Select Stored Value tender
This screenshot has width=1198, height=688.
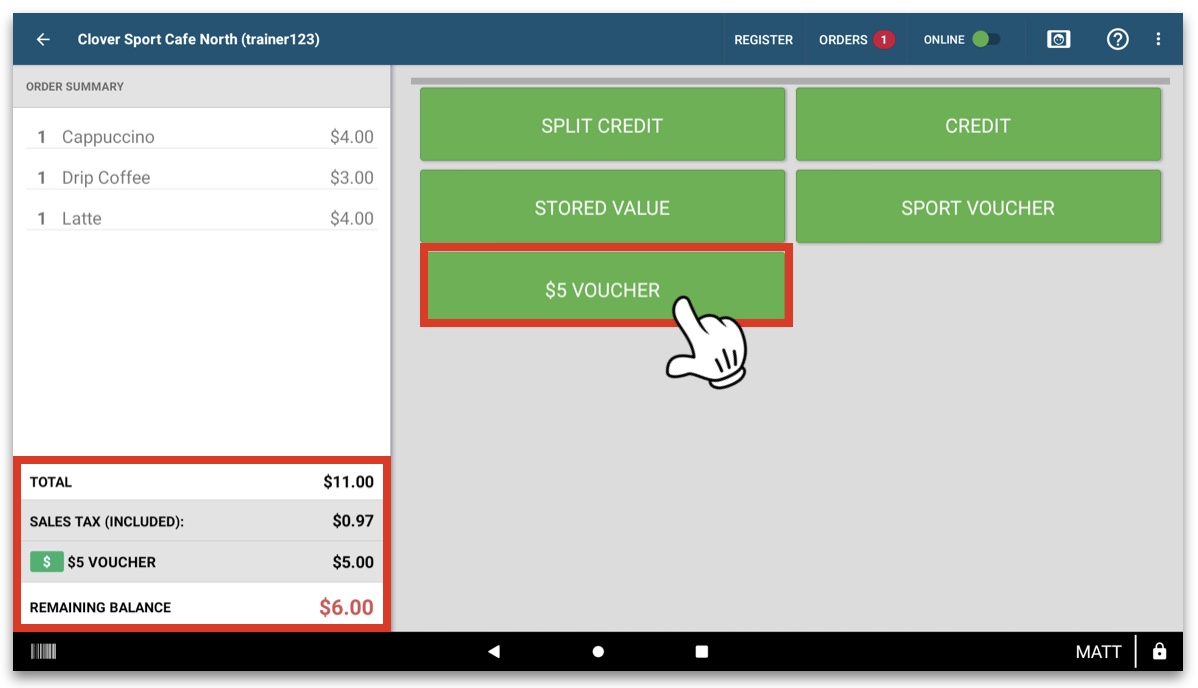(x=602, y=207)
